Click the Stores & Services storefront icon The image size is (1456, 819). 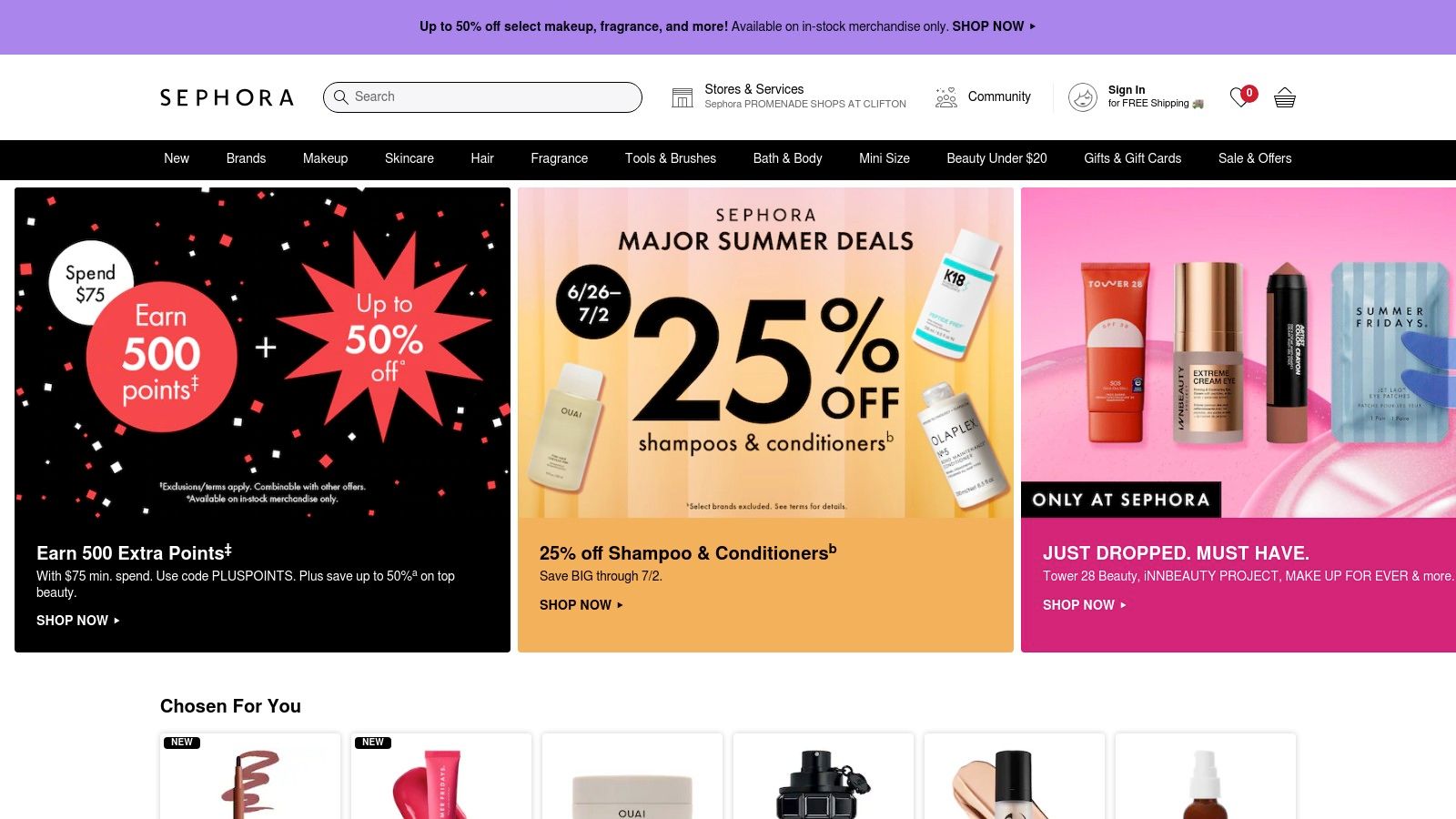click(x=682, y=97)
